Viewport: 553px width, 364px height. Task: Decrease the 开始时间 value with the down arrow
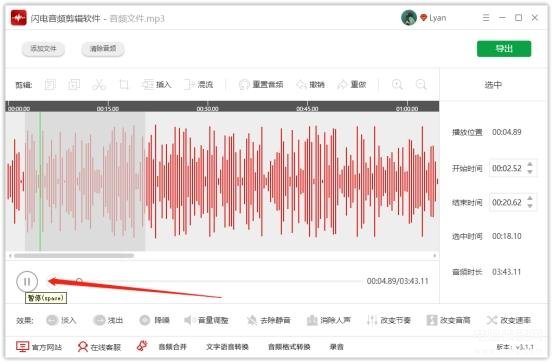tap(530, 172)
